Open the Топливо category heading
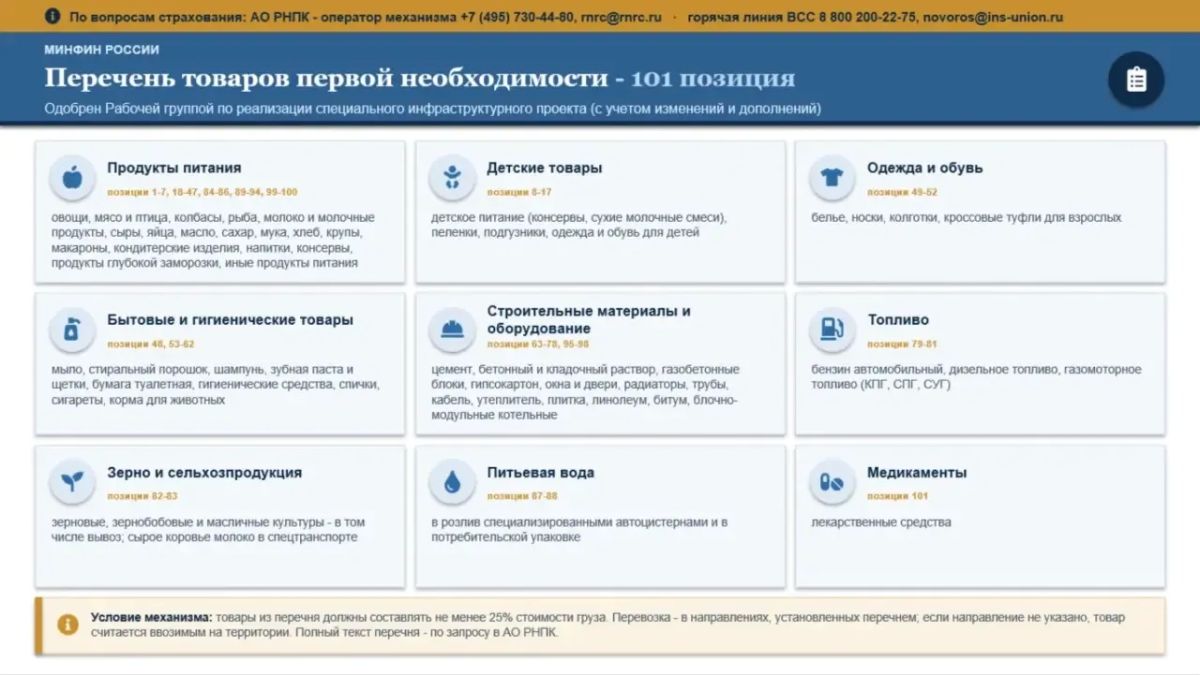1200x675 pixels. (897, 320)
